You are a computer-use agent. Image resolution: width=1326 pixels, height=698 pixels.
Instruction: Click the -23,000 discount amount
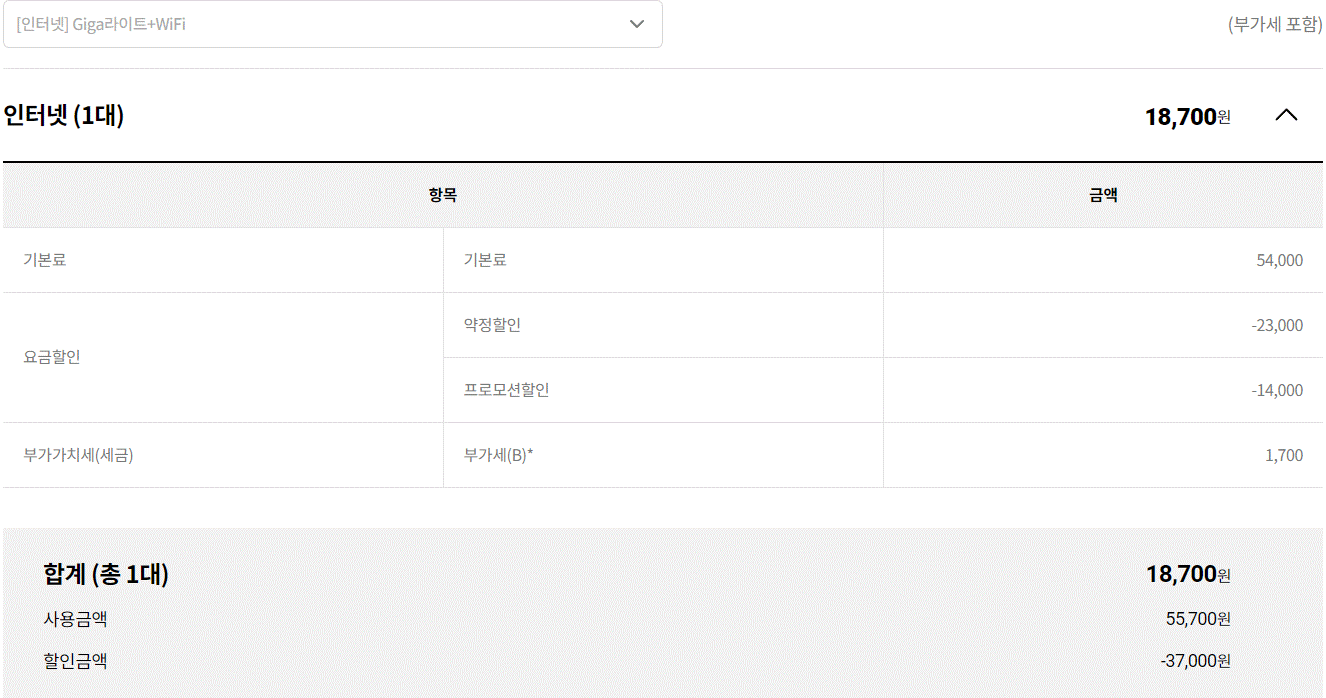coord(1276,325)
